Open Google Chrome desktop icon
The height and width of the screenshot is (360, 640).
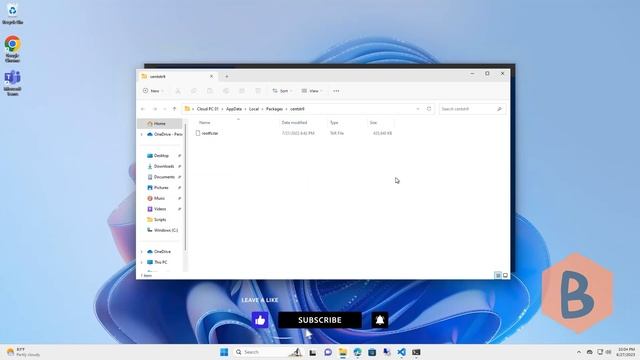point(12,49)
